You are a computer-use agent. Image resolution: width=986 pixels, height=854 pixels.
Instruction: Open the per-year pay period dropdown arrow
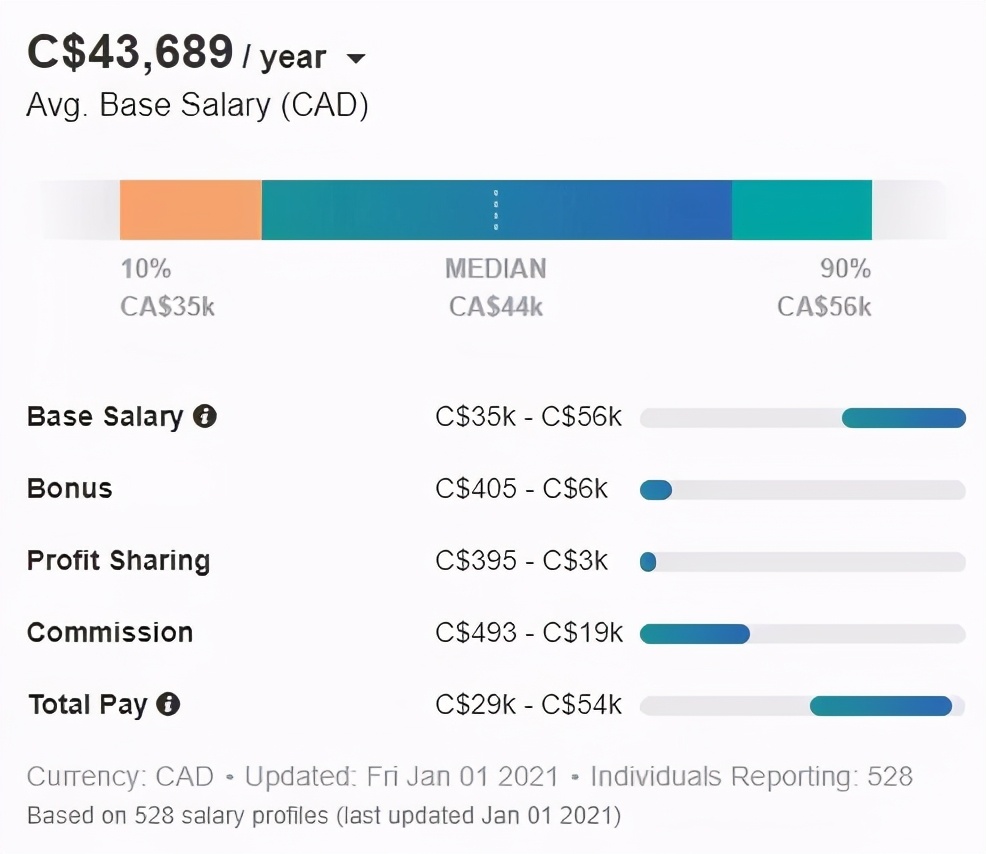click(x=356, y=58)
